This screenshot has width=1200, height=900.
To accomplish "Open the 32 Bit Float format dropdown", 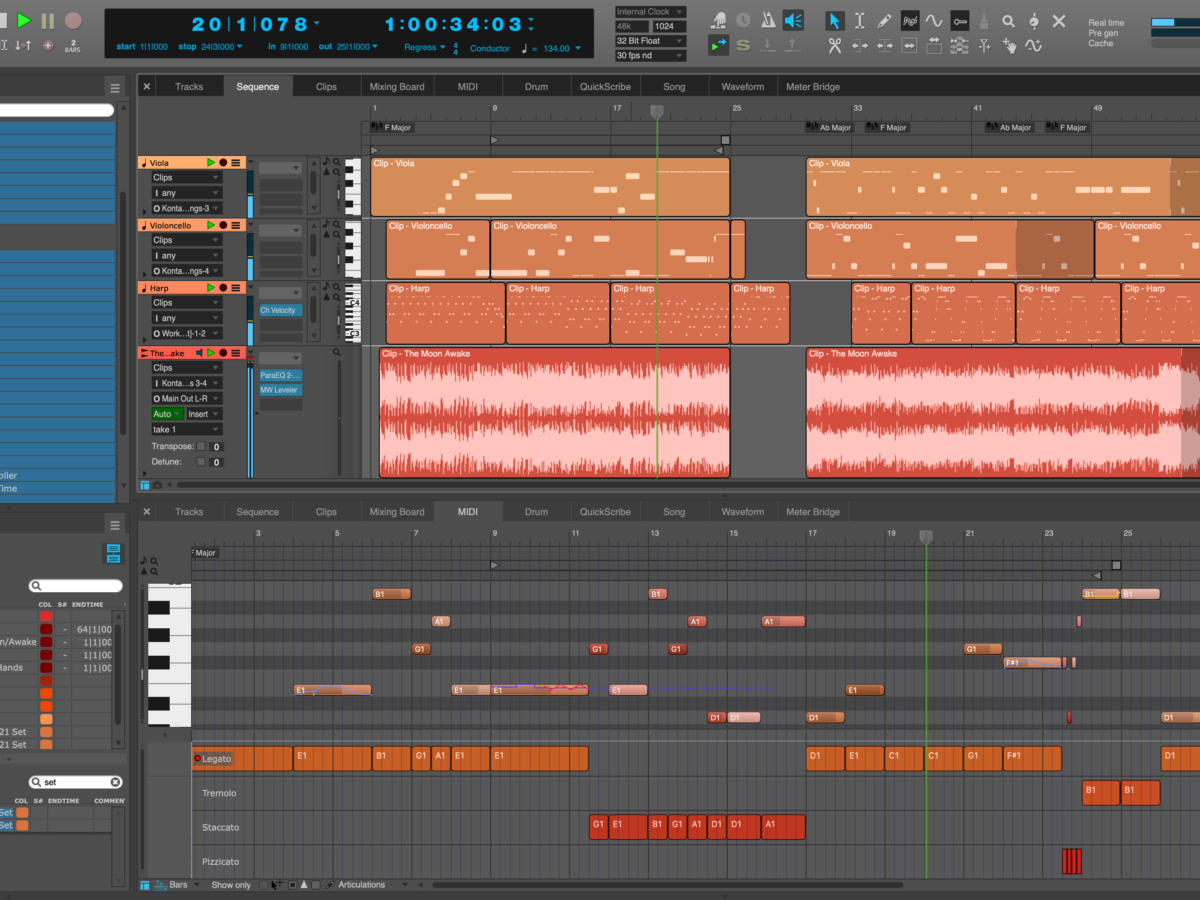I will [x=650, y=41].
